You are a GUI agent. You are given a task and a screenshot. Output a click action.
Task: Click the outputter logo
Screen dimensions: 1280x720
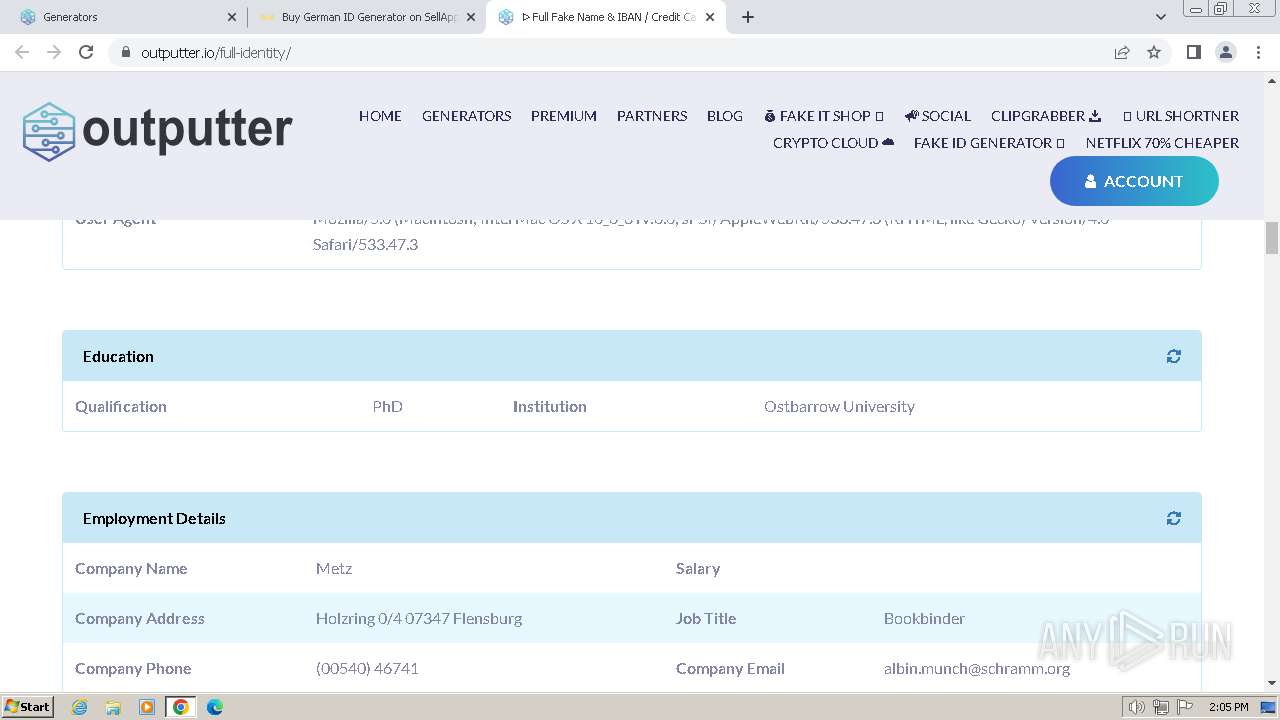[157, 131]
